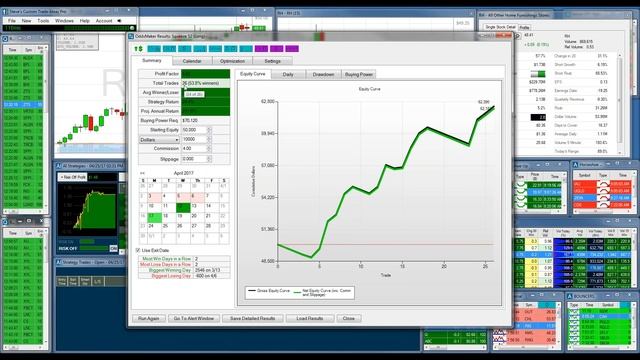Viewport: 640px width, 360px height.
Task: Click the Trade Ideas Pro app icon
Action: 5,11
